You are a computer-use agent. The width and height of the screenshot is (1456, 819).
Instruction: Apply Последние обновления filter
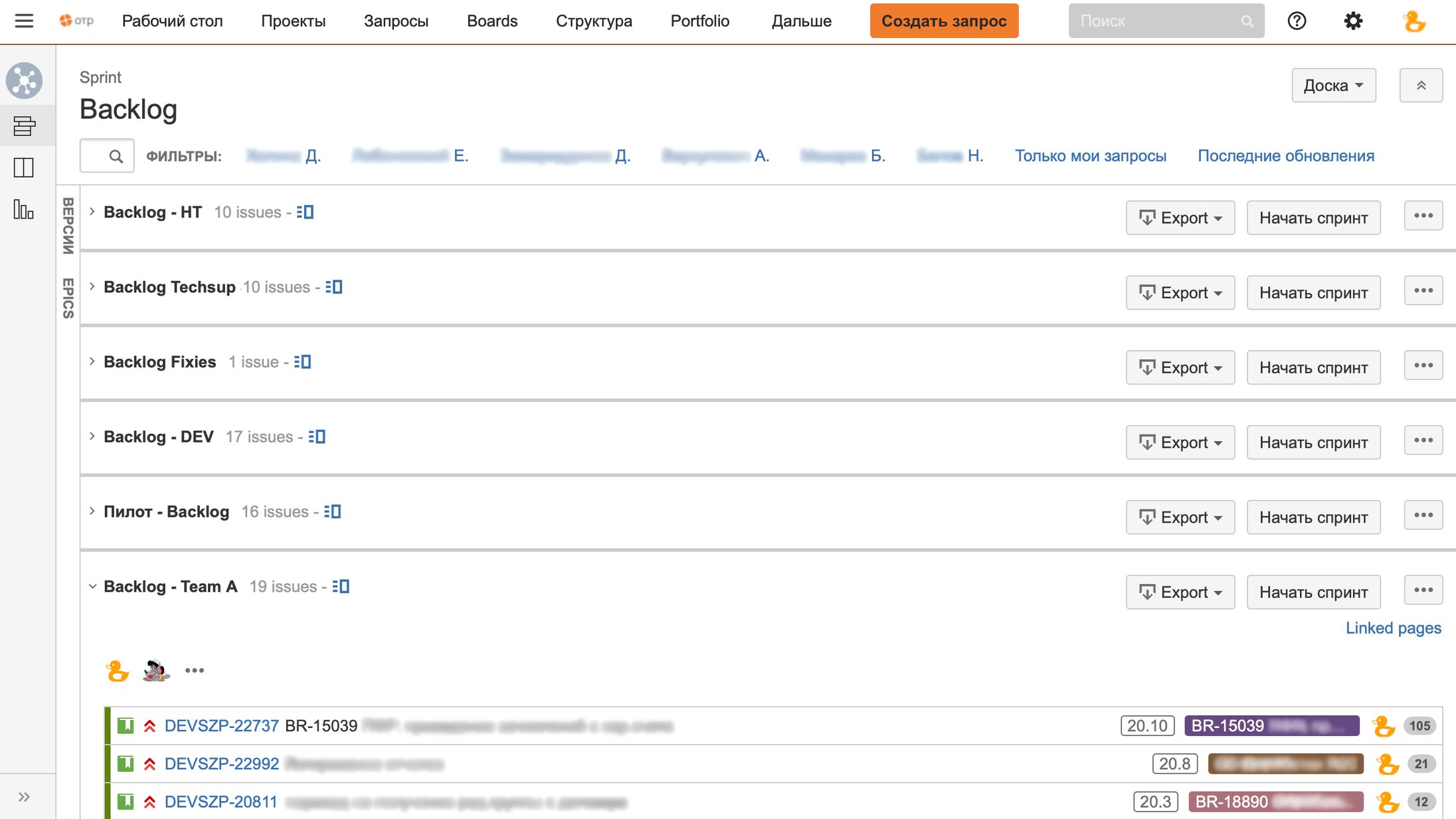point(1286,155)
